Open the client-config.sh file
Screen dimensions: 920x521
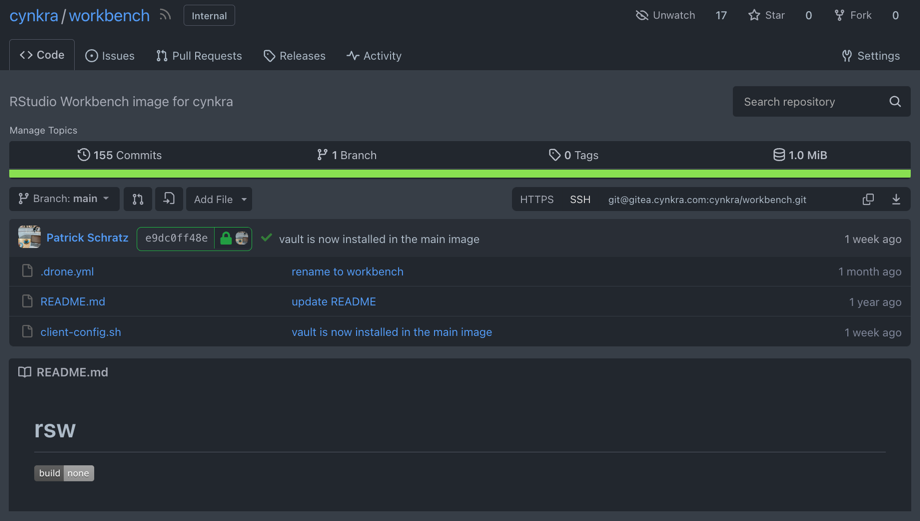(x=80, y=332)
